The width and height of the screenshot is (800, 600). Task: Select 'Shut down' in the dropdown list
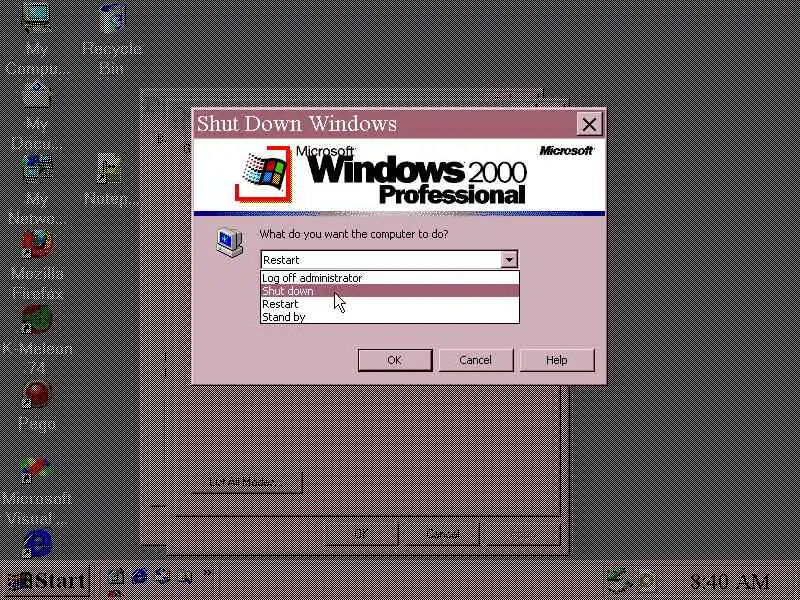click(390, 291)
